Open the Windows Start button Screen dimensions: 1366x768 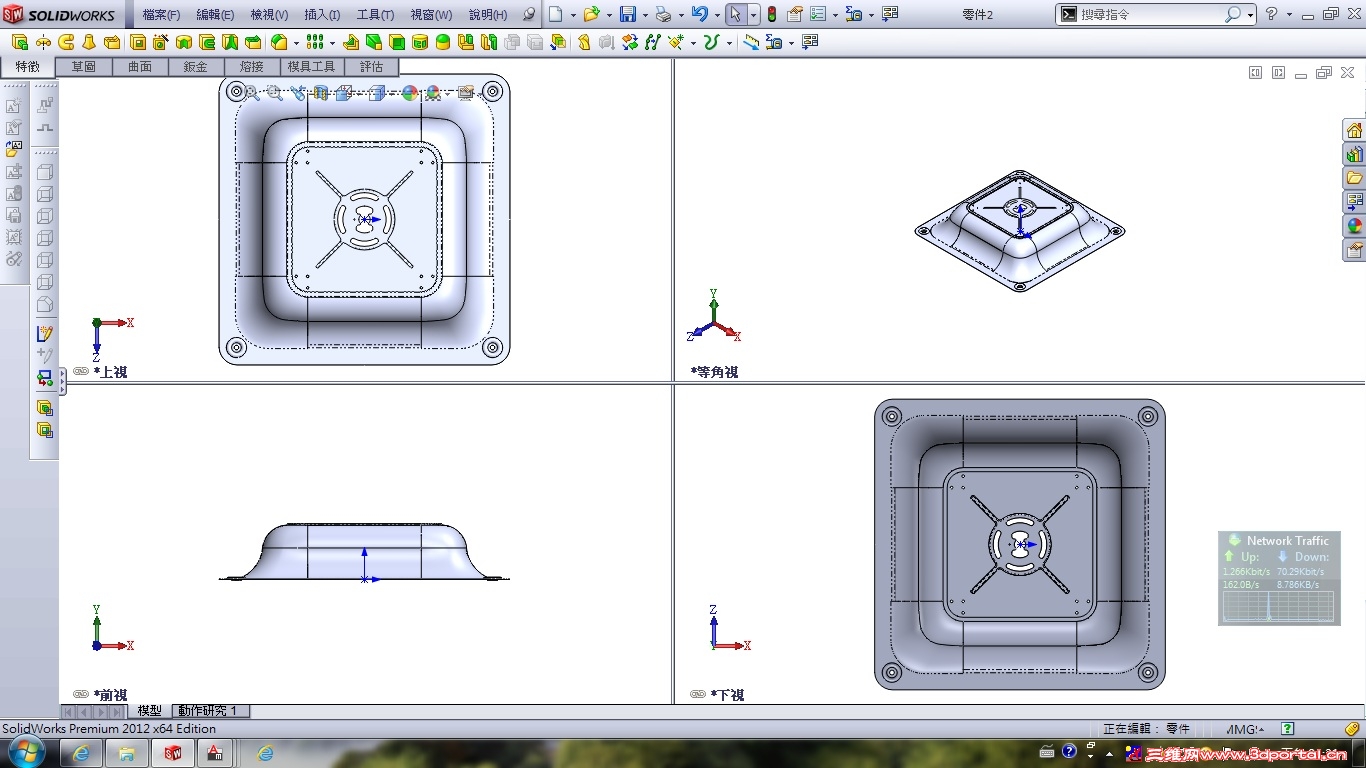click(27, 752)
